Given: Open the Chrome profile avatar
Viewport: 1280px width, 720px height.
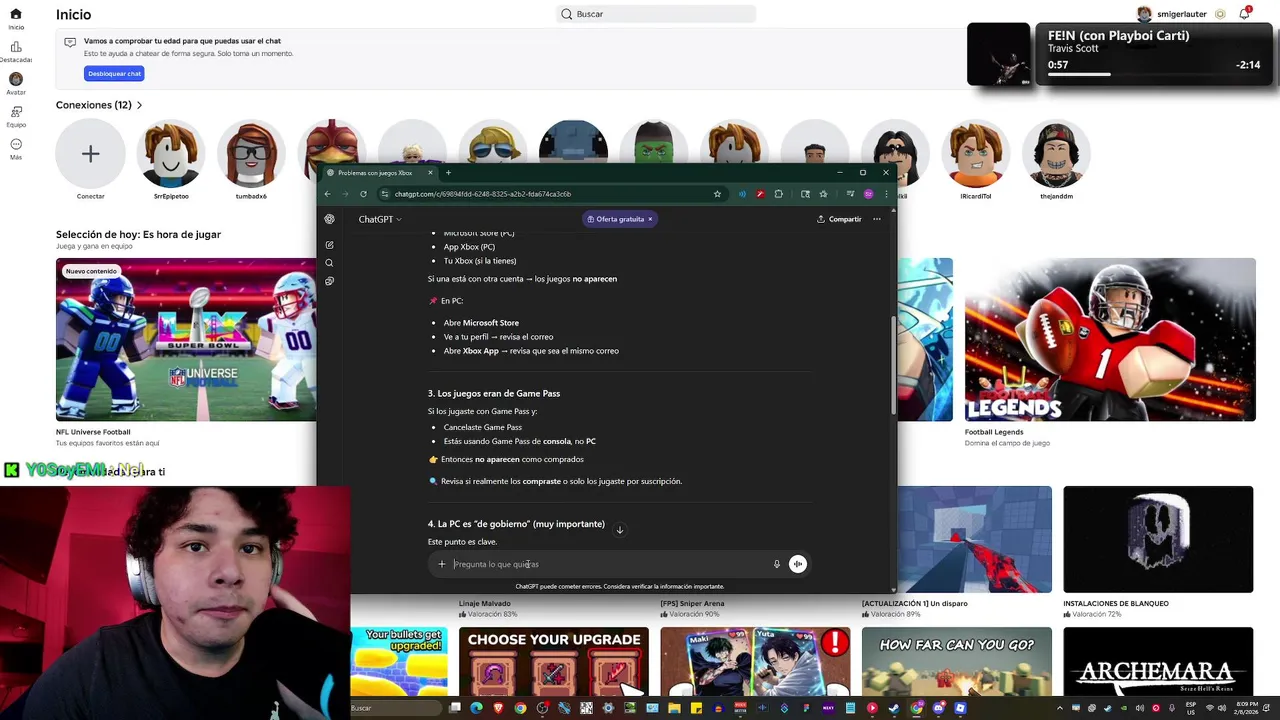Looking at the screenshot, I should point(868,194).
